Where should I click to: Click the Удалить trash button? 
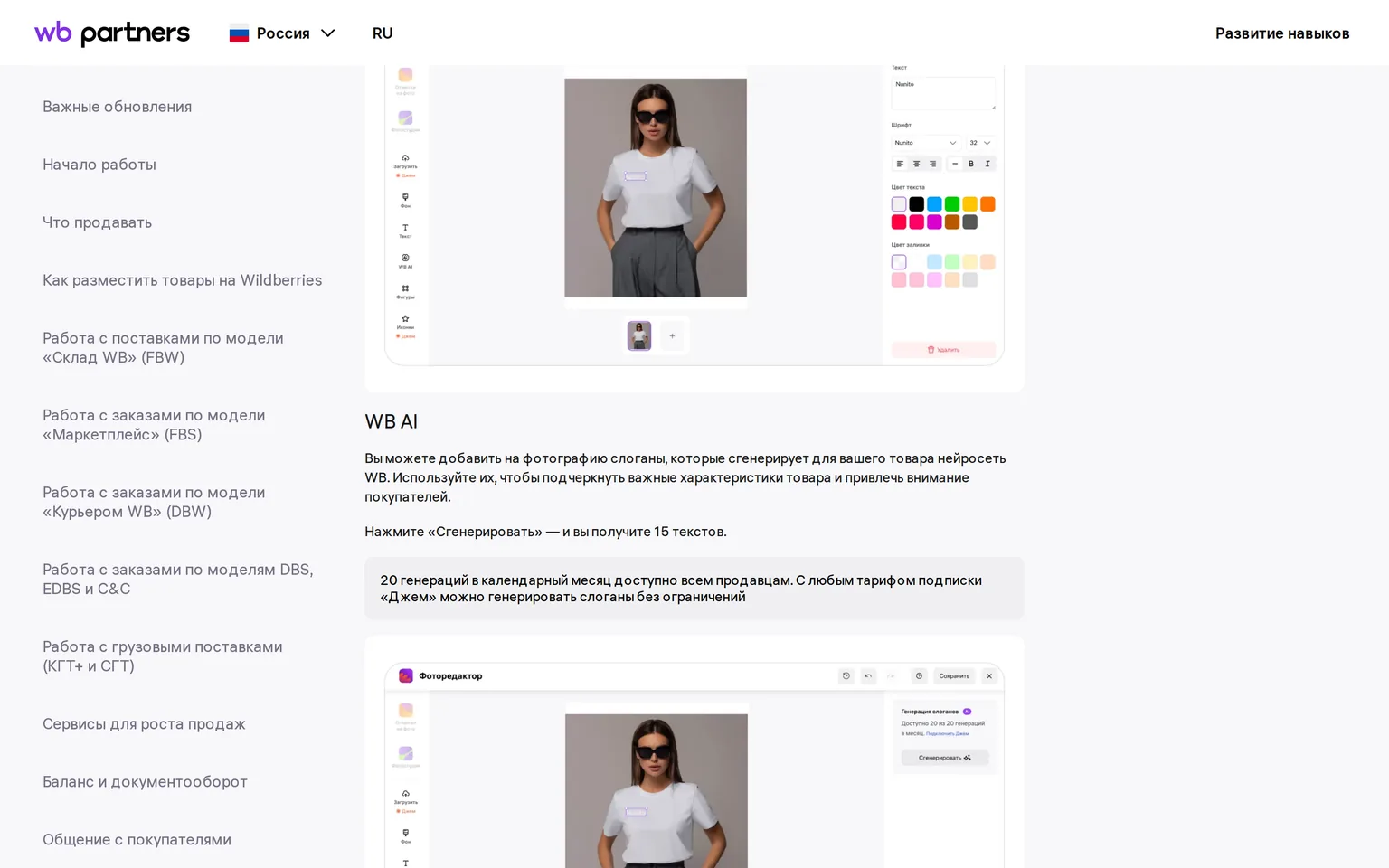click(943, 350)
